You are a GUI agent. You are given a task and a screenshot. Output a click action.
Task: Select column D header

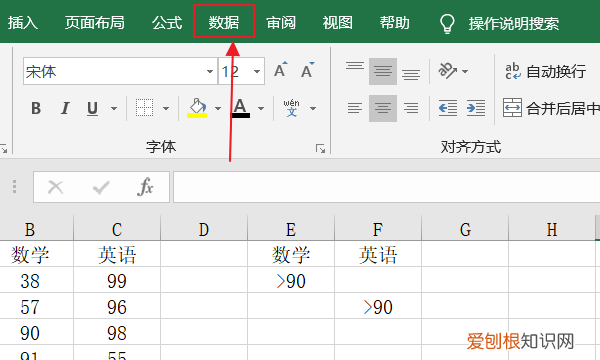click(204, 230)
